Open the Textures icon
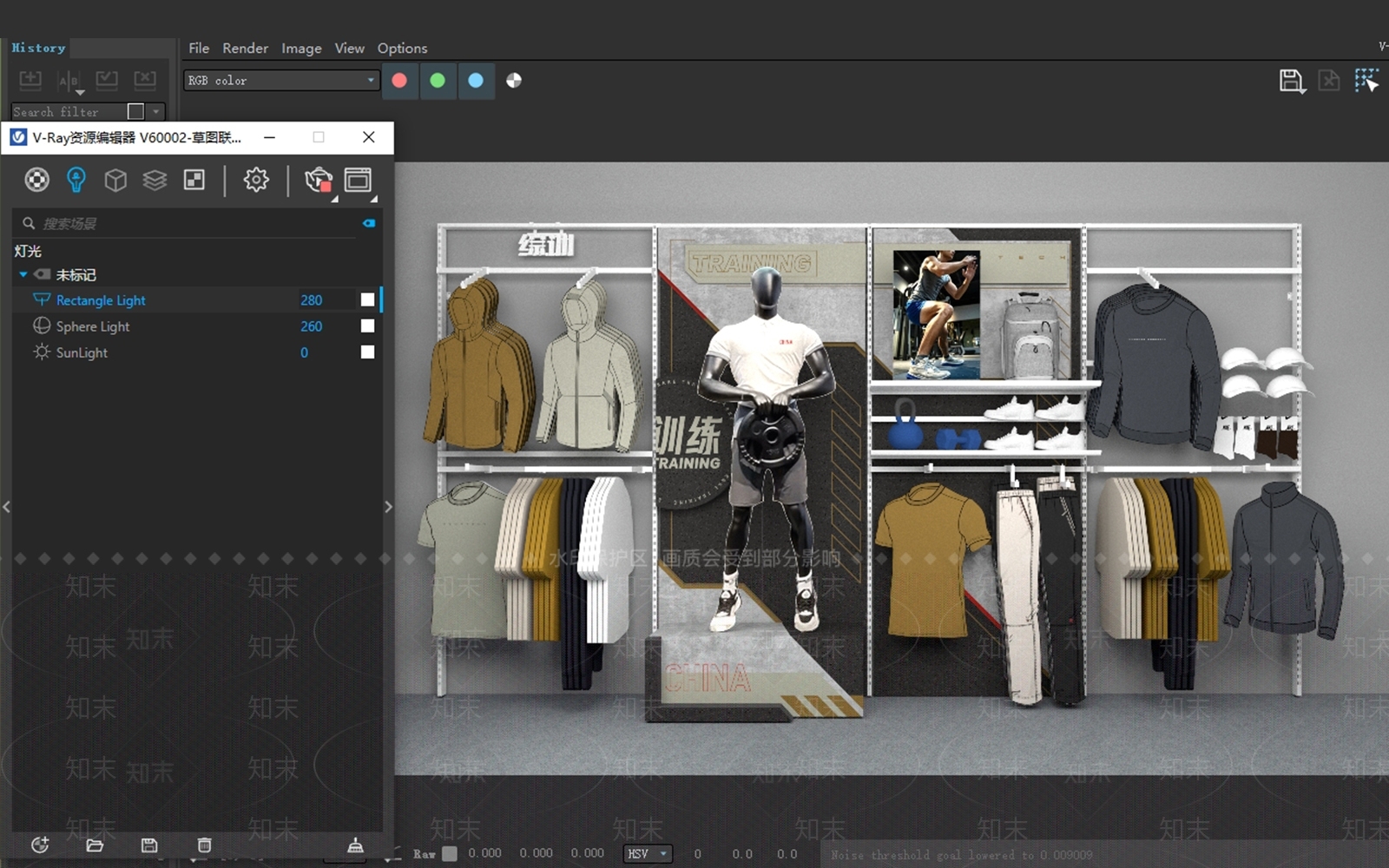The image size is (1389, 868). [x=194, y=180]
